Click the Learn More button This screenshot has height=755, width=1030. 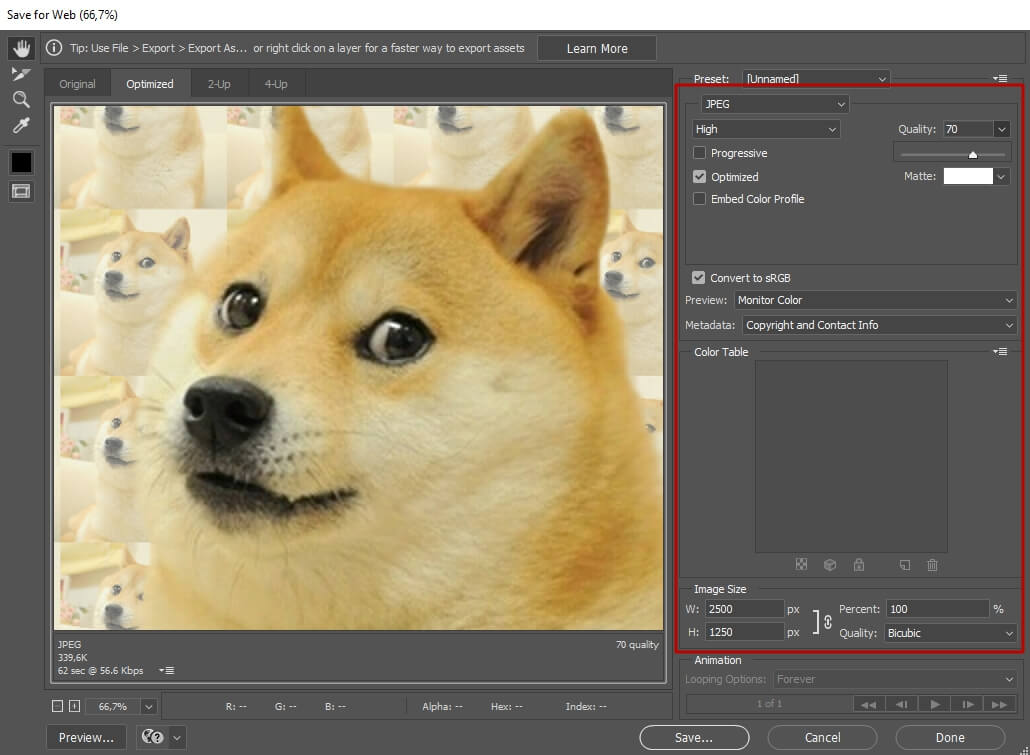(x=597, y=49)
